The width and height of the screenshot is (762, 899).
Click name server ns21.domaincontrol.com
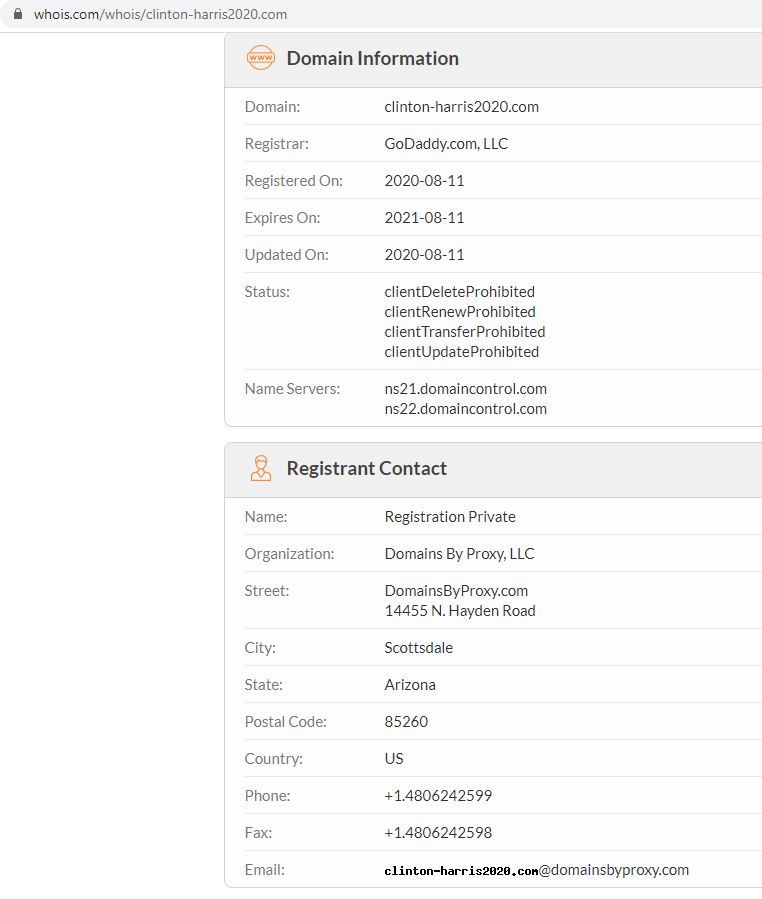point(466,389)
